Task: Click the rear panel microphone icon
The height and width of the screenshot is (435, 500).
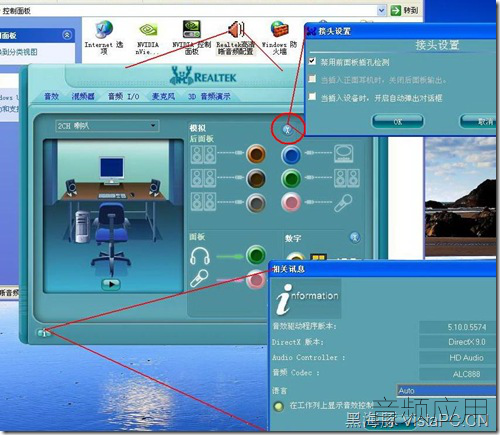Action: coord(343,203)
